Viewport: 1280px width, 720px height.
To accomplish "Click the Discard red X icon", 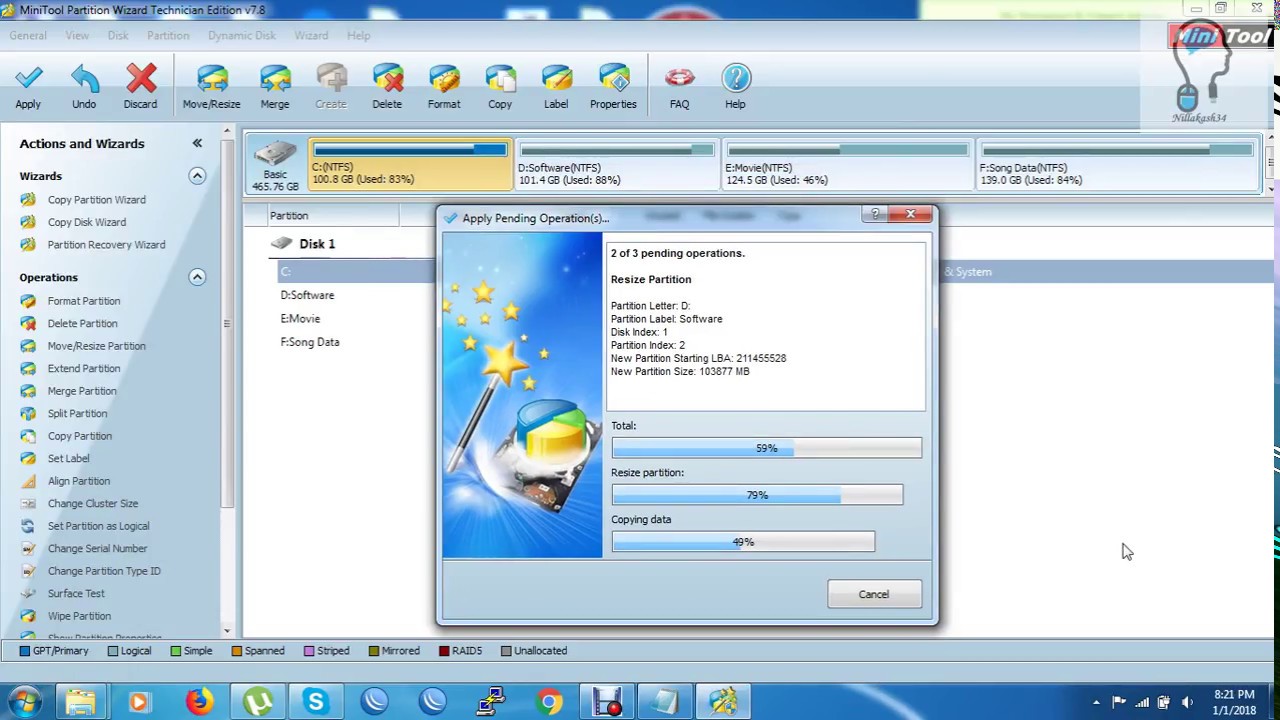I will (141, 79).
